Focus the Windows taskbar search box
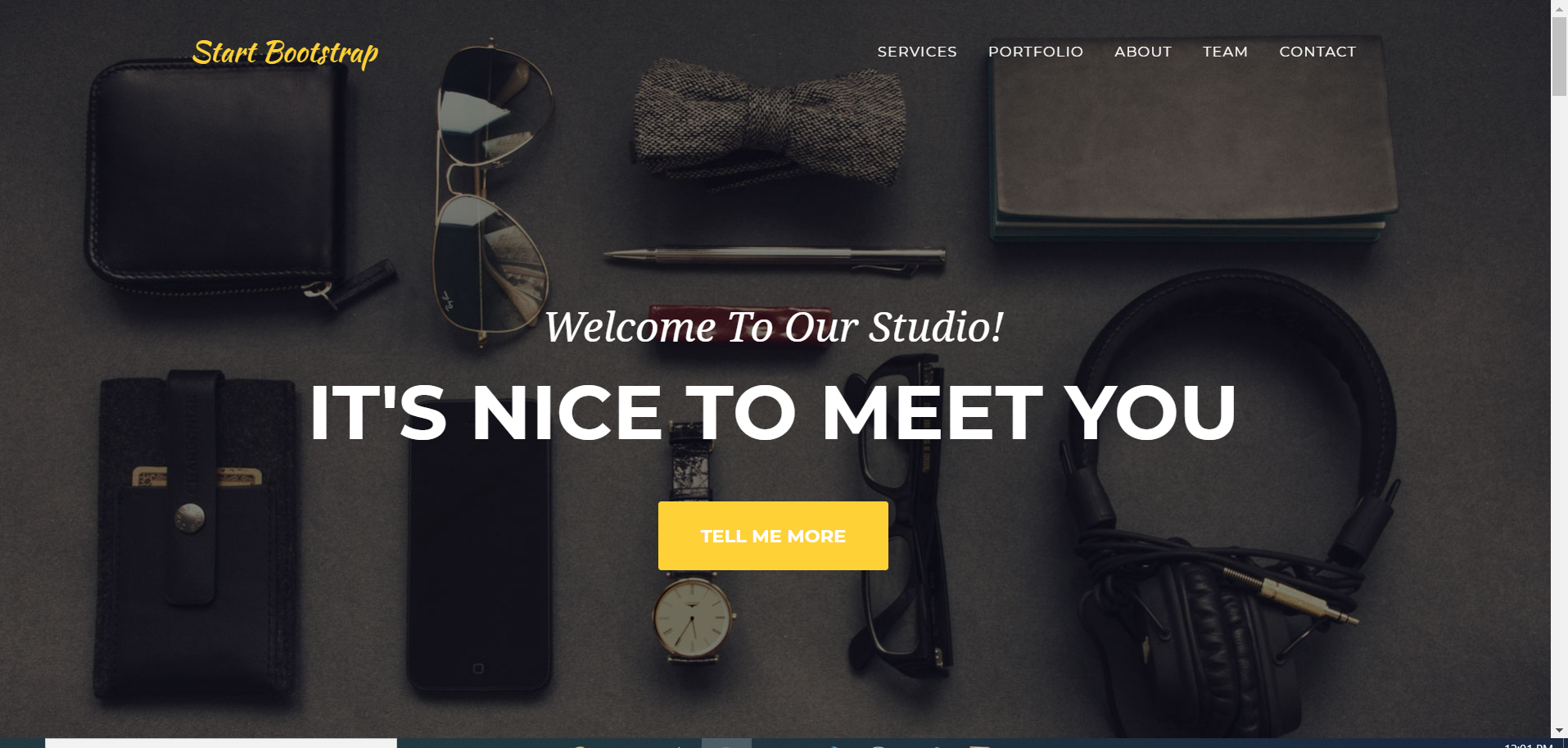The height and width of the screenshot is (748, 1568). click(x=221, y=743)
